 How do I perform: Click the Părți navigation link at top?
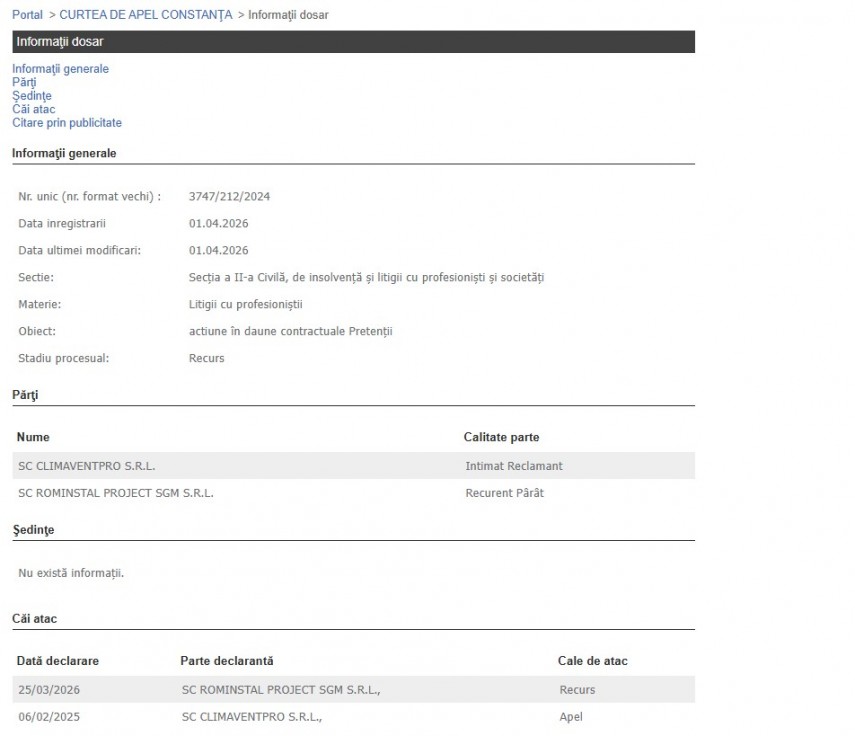click(x=24, y=83)
